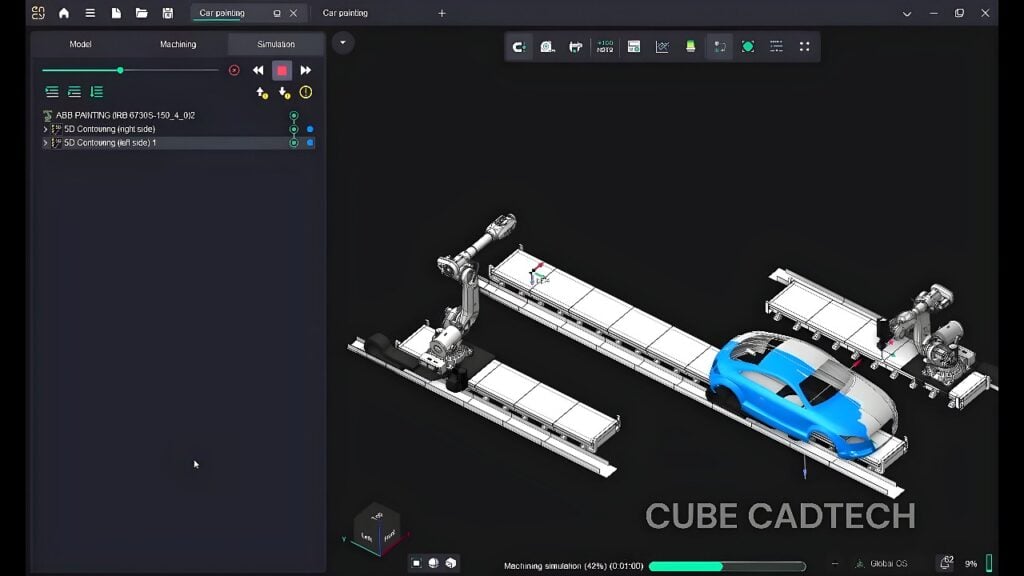Switch to the second Car painting tab

point(345,13)
